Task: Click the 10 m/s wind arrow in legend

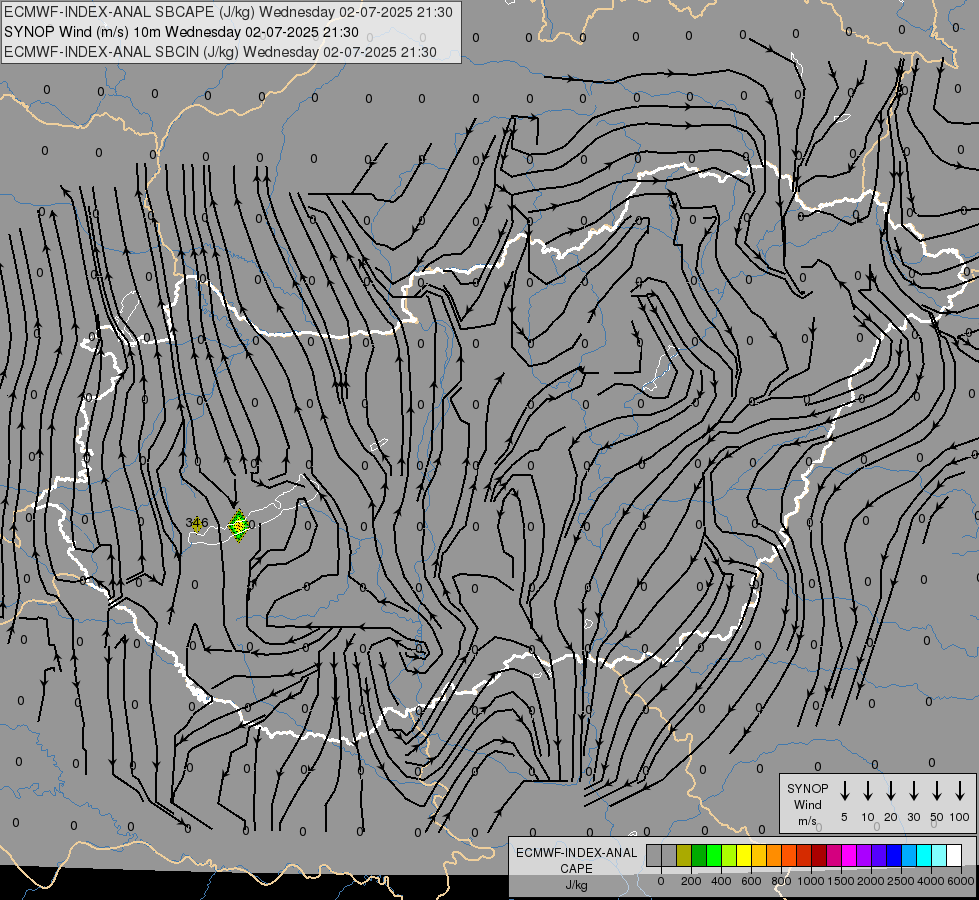Action: click(x=868, y=791)
